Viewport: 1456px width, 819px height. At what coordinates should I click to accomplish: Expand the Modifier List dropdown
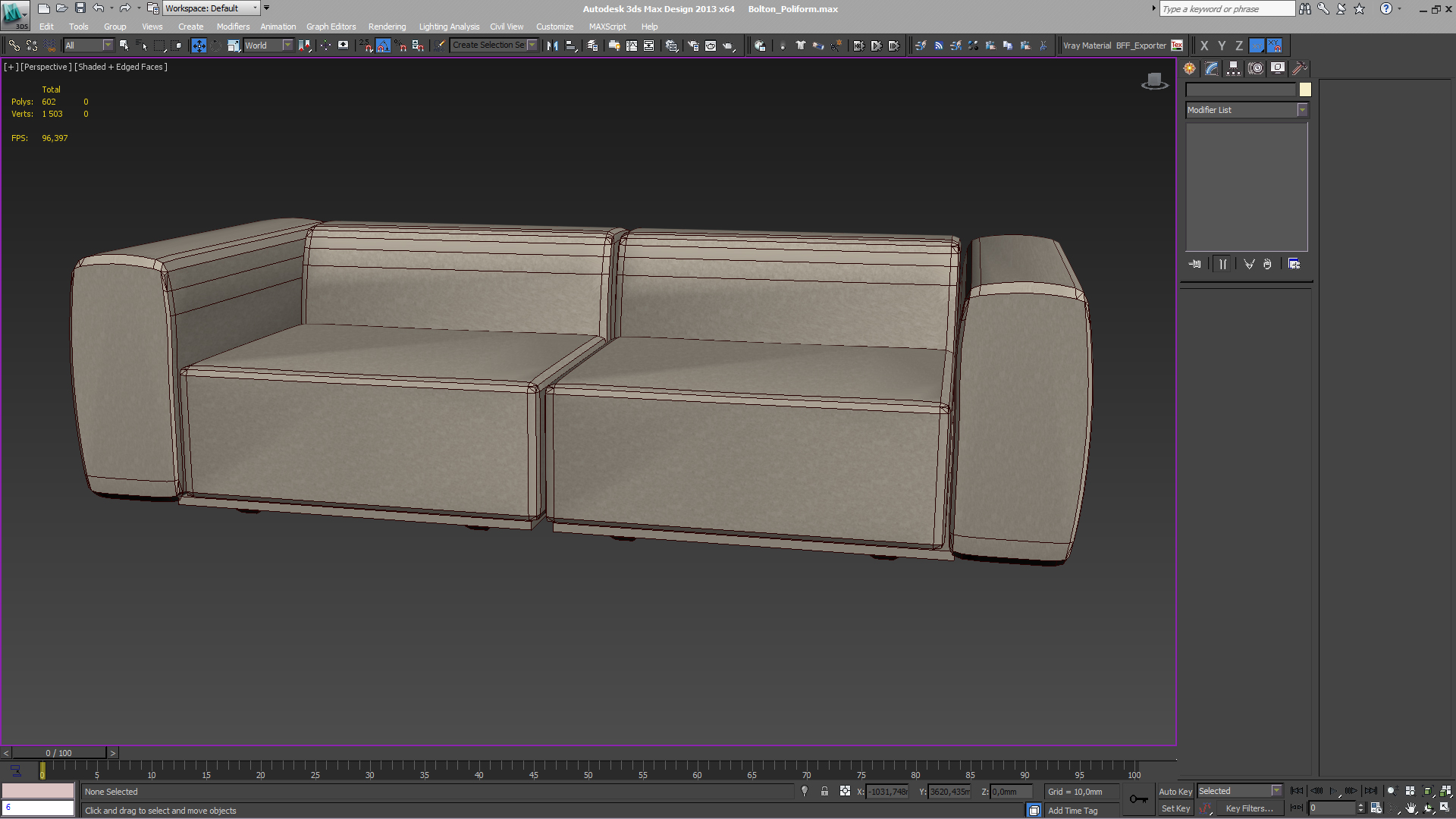click(x=1302, y=109)
